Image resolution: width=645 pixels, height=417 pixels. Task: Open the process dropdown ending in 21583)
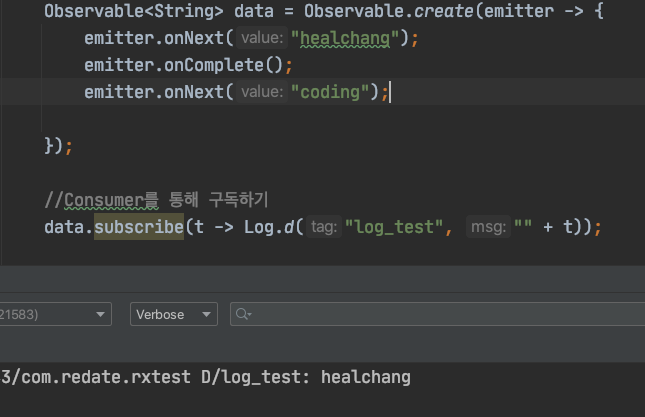[55, 314]
